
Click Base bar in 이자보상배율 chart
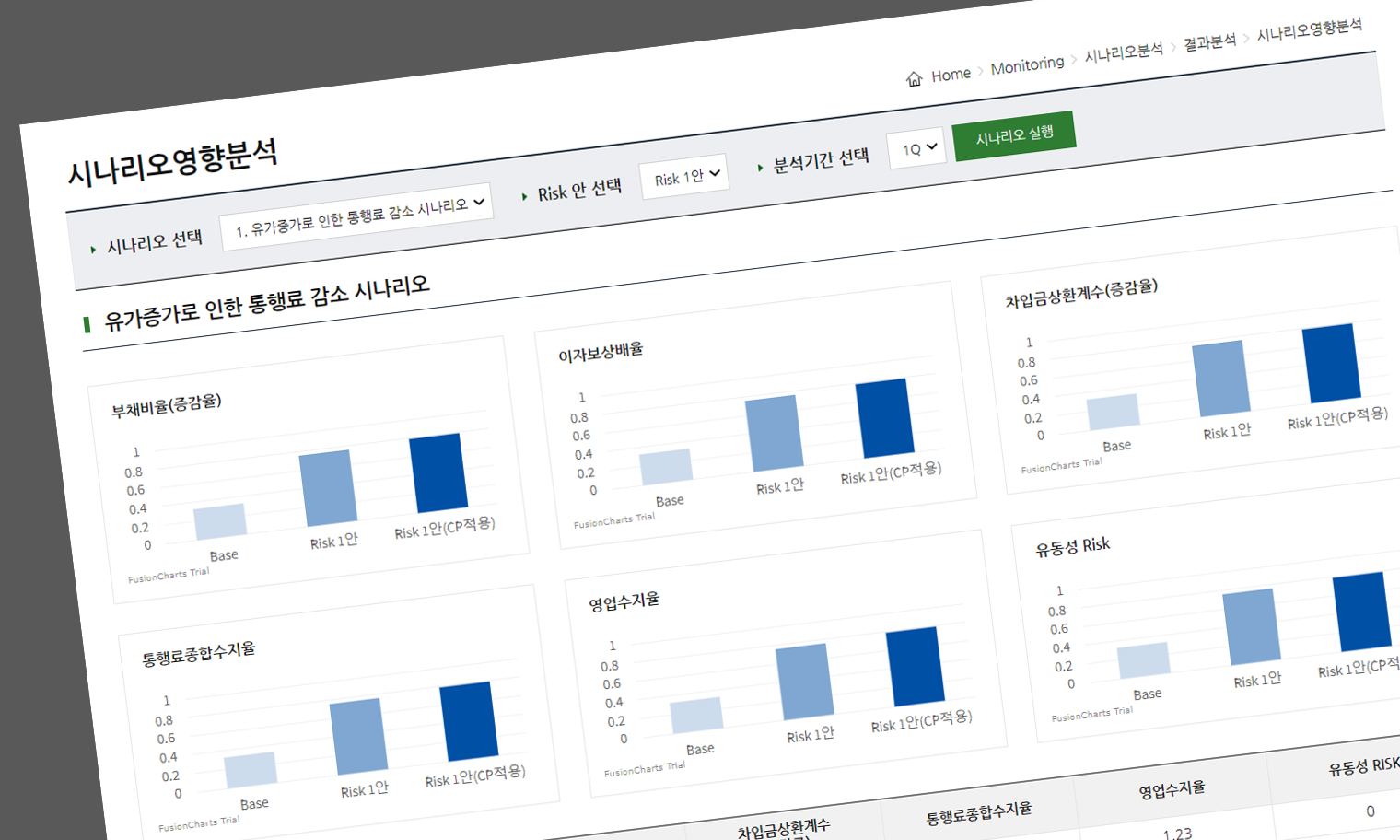click(x=666, y=467)
